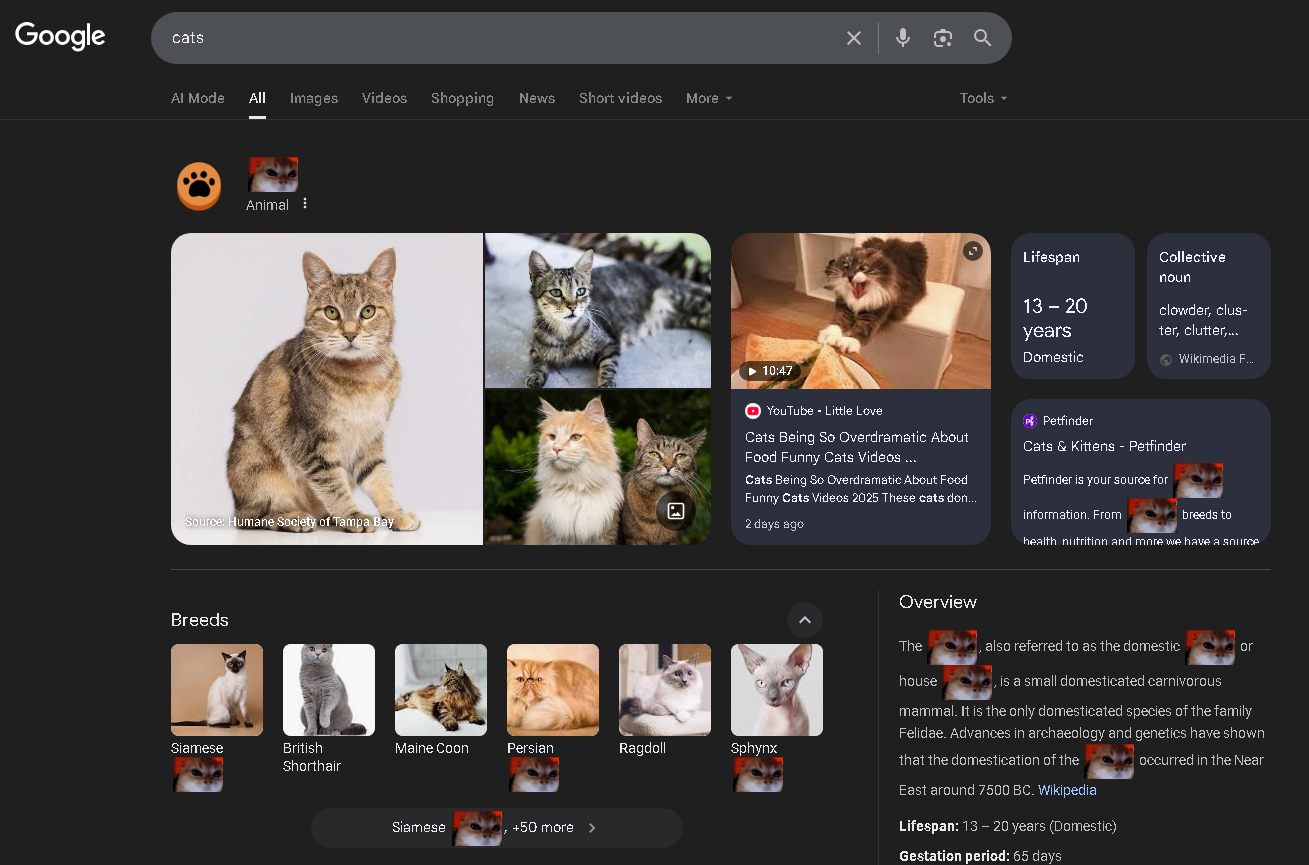Open the Shopping tab

click(x=462, y=98)
